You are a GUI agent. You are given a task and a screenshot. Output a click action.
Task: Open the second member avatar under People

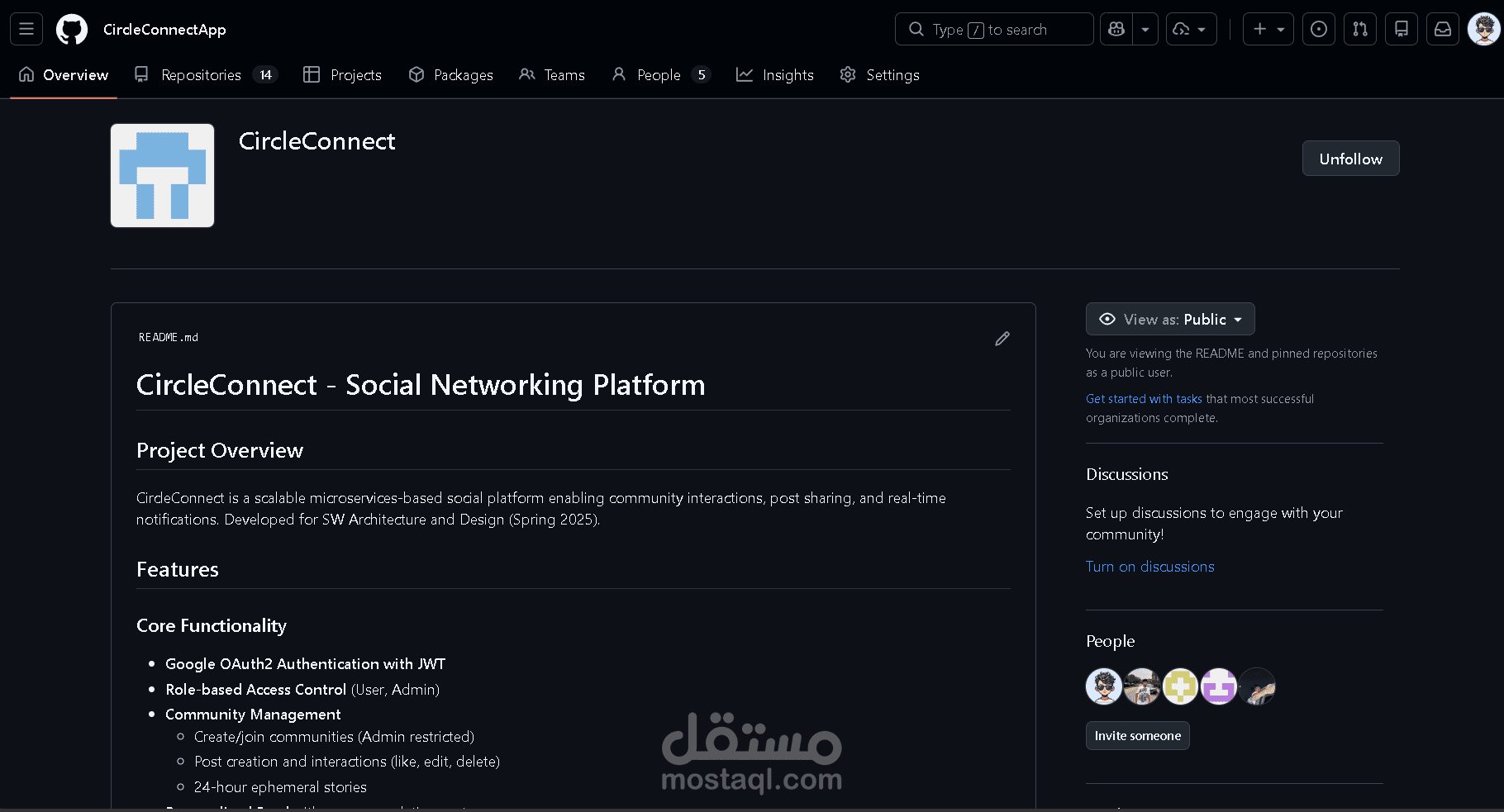pyautogui.click(x=1142, y=686)
